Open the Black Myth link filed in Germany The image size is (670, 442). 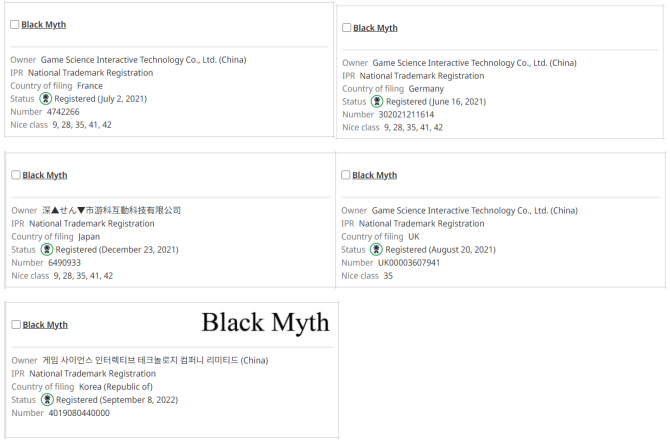375,28
